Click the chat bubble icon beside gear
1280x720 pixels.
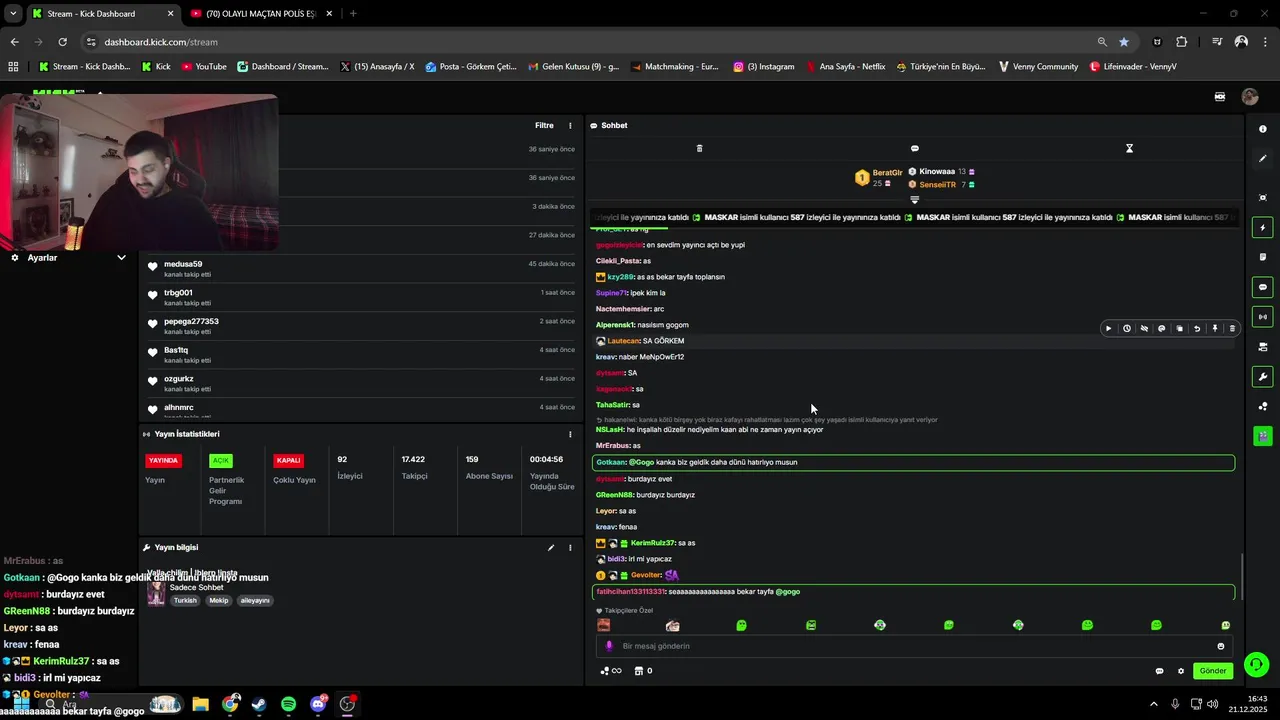point(1159,671)
